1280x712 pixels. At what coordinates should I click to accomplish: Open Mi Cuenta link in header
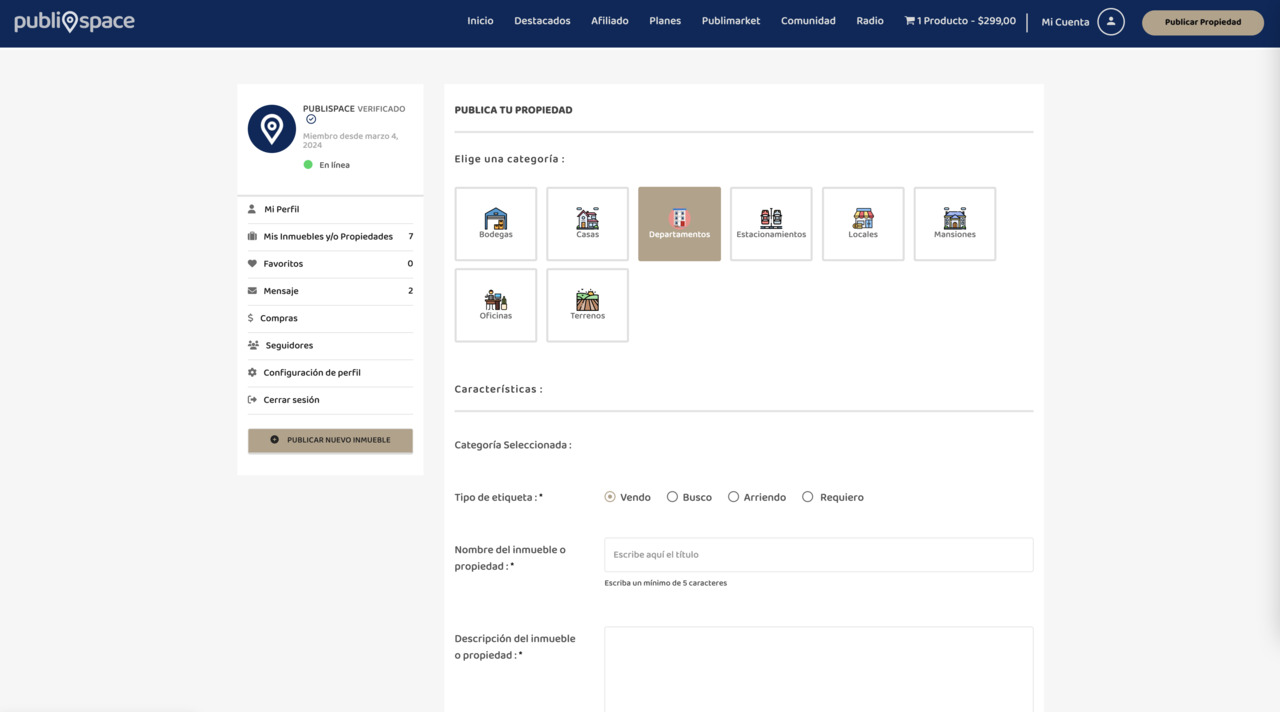coord(1065,22)
